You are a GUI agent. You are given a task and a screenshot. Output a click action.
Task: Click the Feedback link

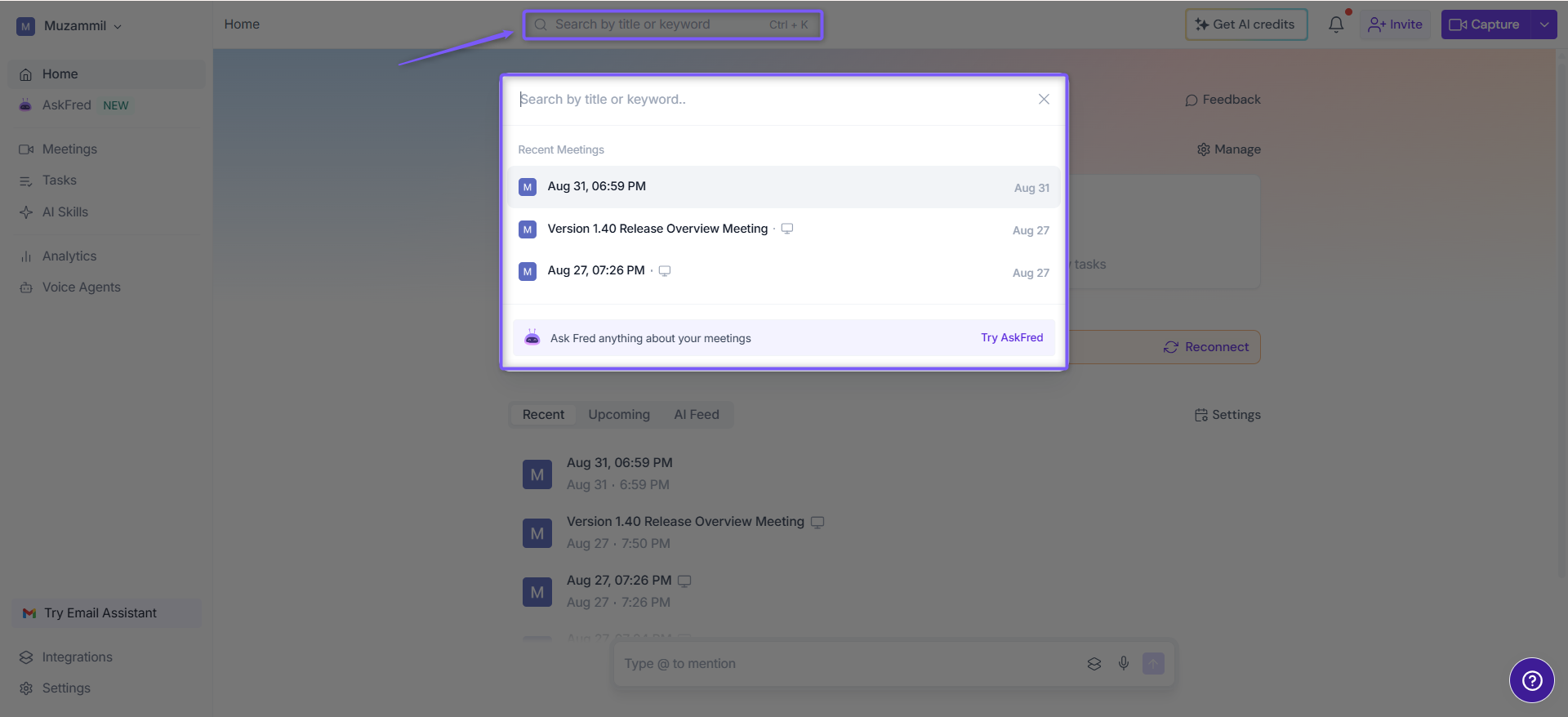click(x=1223, y=100)
